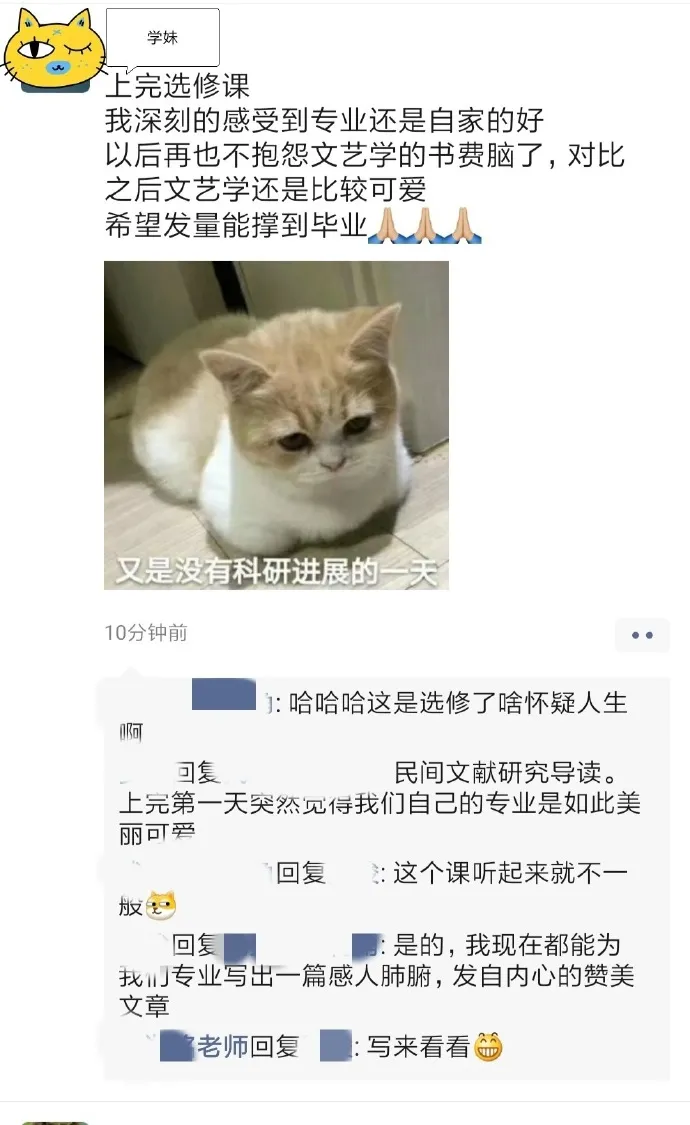This screenshot has height=1125, width=690.
Task: Tap the 学妹 nickname label
Action: point(162,37)
